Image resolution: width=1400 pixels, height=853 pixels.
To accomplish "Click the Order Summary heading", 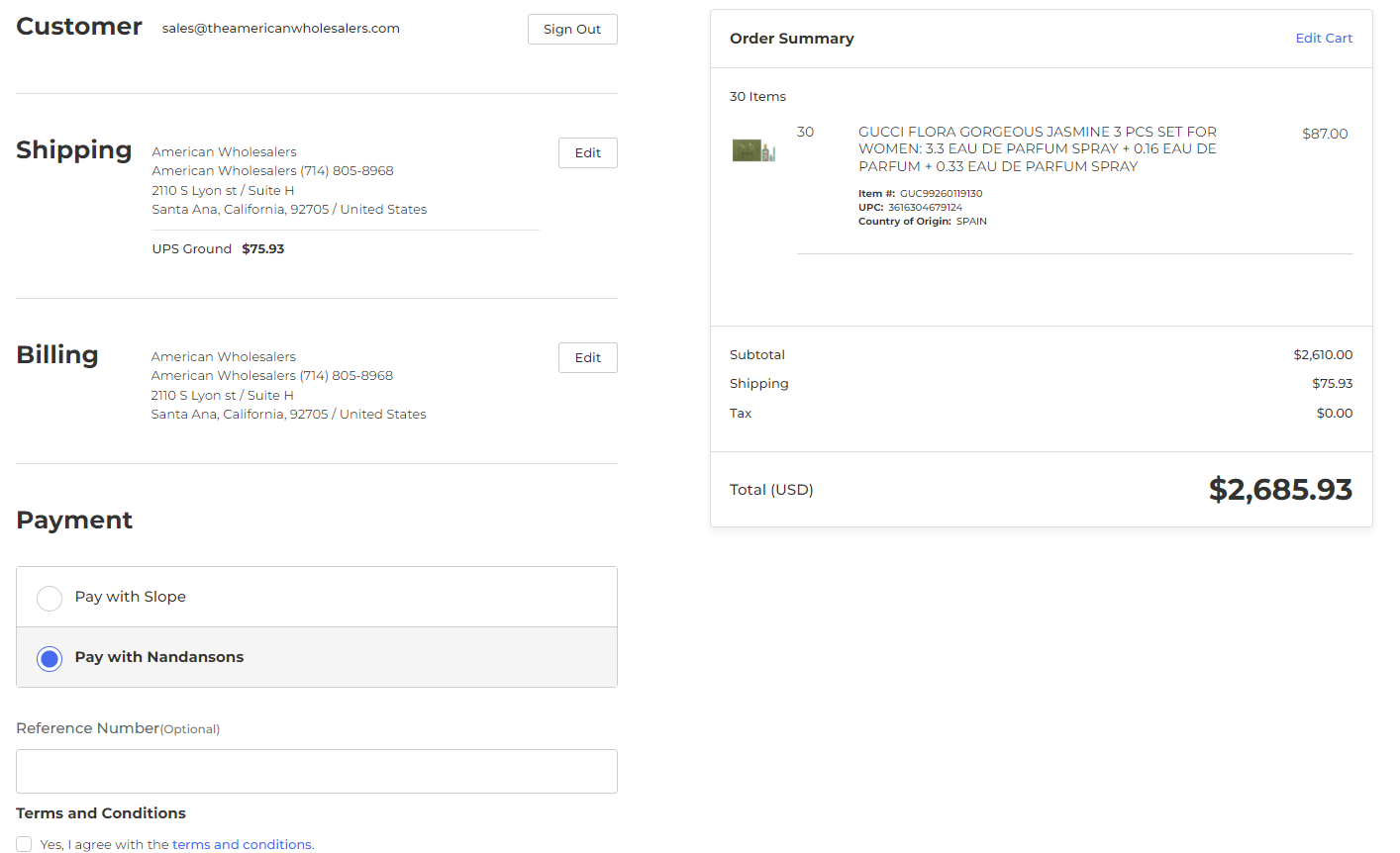I will tap(792, 39).
